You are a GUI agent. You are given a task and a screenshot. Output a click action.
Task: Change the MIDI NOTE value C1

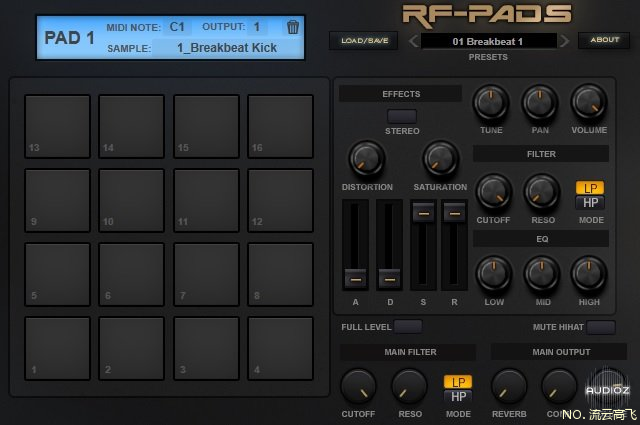[177, 27]
